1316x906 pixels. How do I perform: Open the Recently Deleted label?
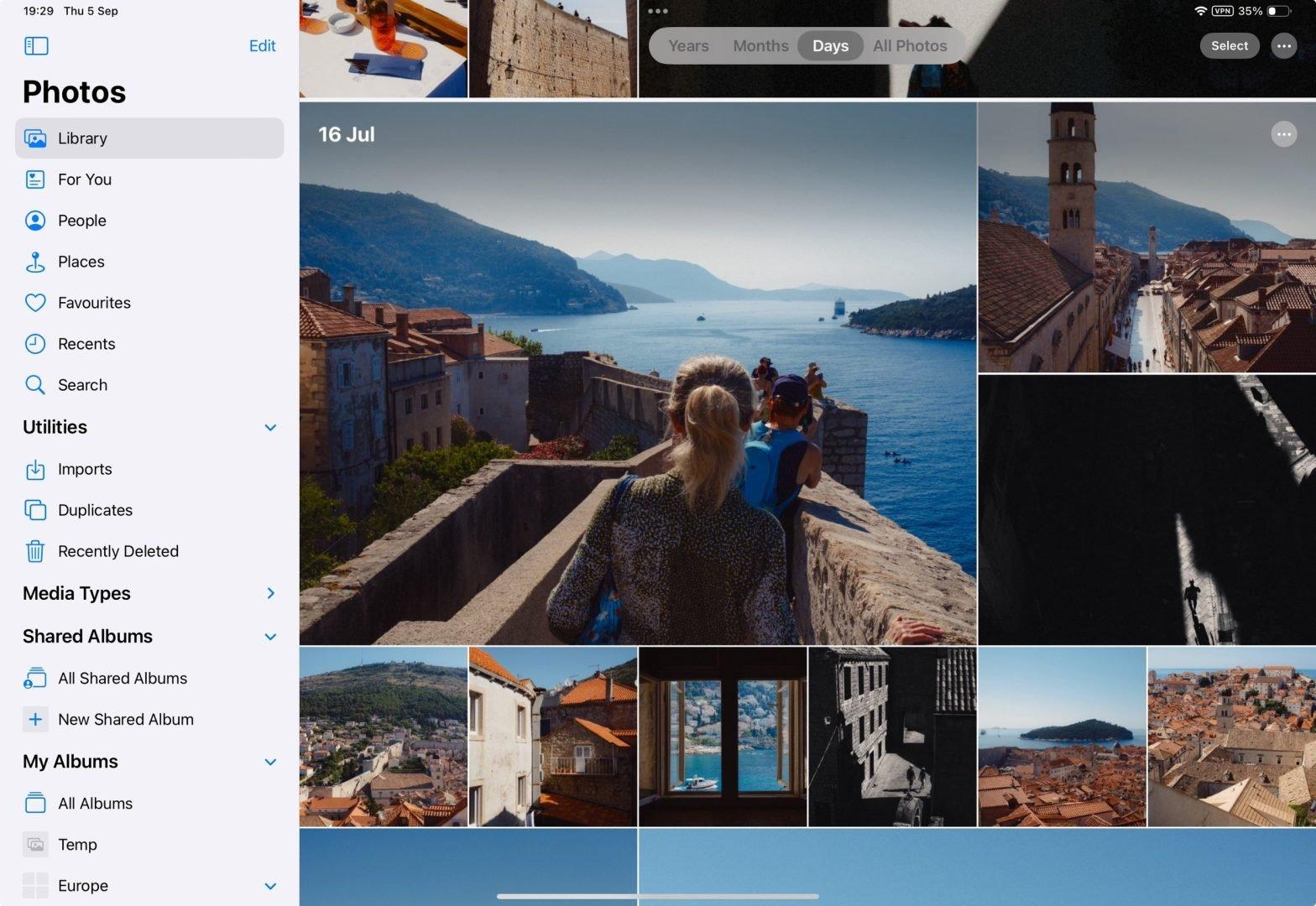118,551
